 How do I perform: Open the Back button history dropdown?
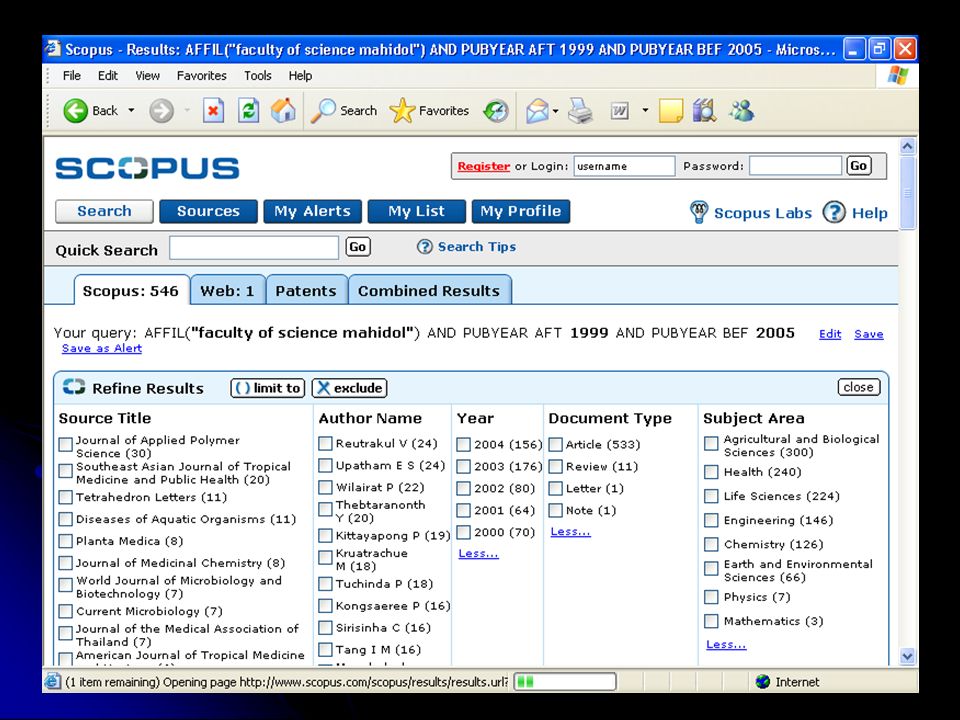point(131,111)
